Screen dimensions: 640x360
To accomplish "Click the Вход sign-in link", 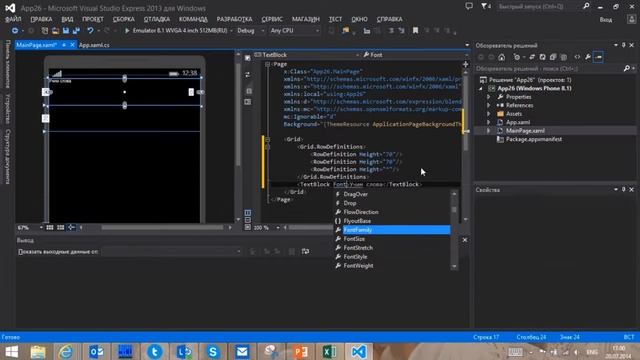I will [606, 20].
